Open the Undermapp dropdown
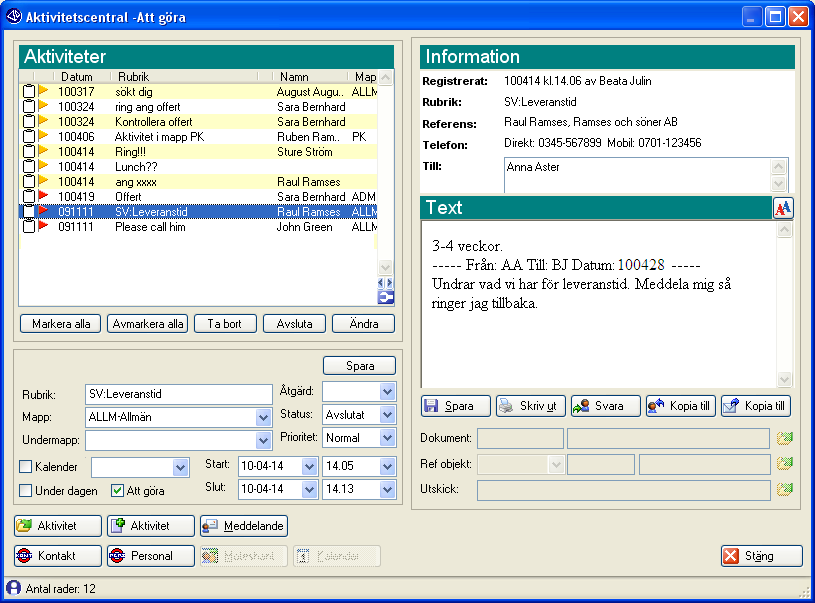Viewport: 815px width, 603px height. [x=264, y=440]
